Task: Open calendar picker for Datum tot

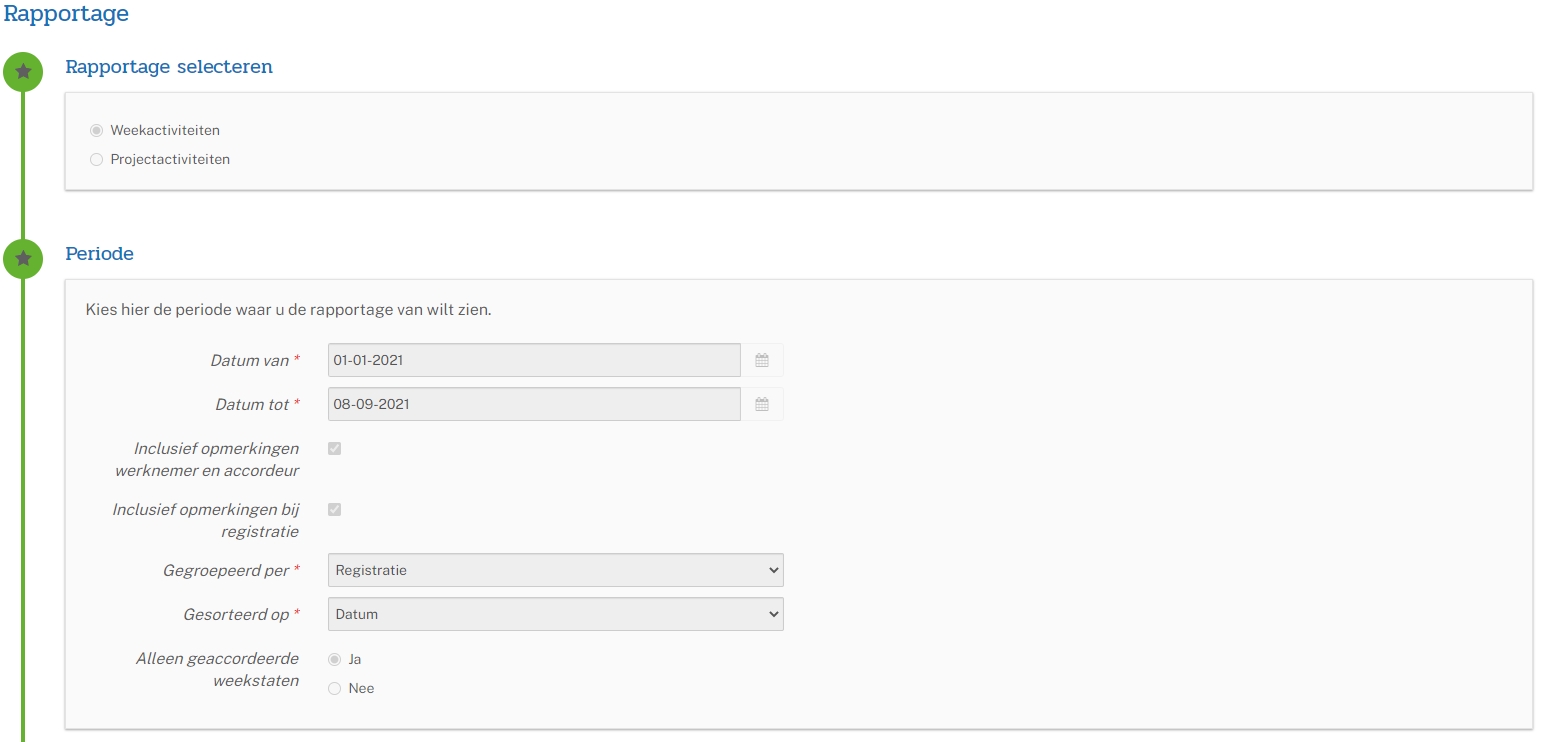Action: (x=762, y=404)
